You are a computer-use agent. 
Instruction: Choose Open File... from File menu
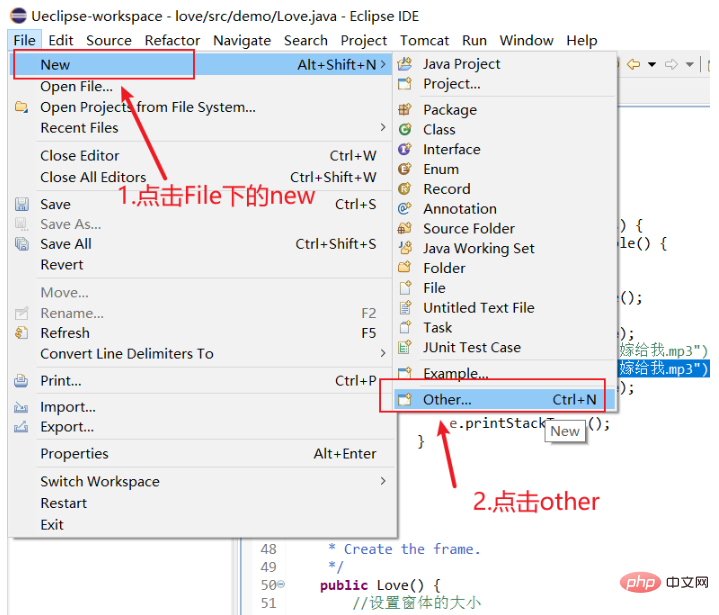click(202, 86)
